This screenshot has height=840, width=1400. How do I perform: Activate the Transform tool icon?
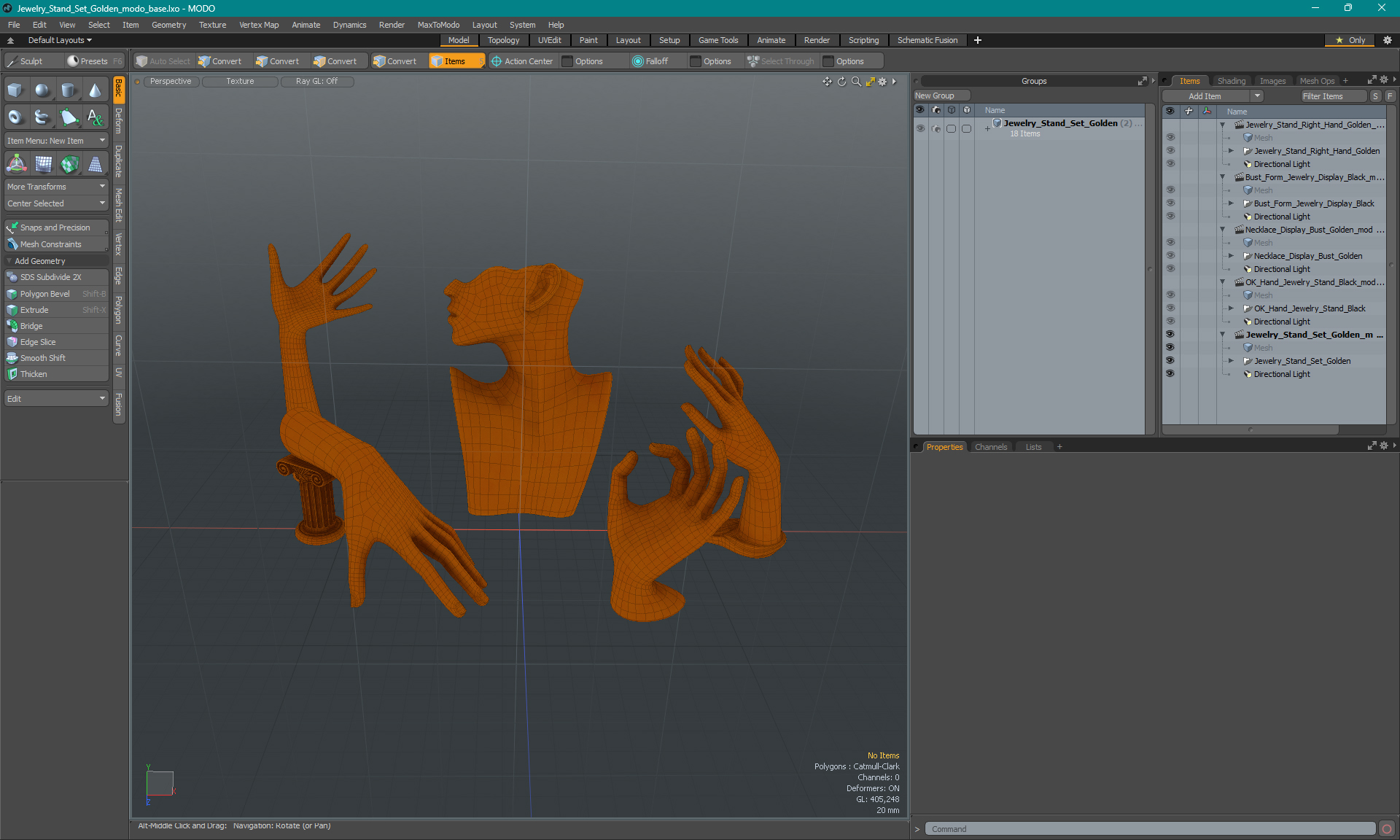coord(16,165)
